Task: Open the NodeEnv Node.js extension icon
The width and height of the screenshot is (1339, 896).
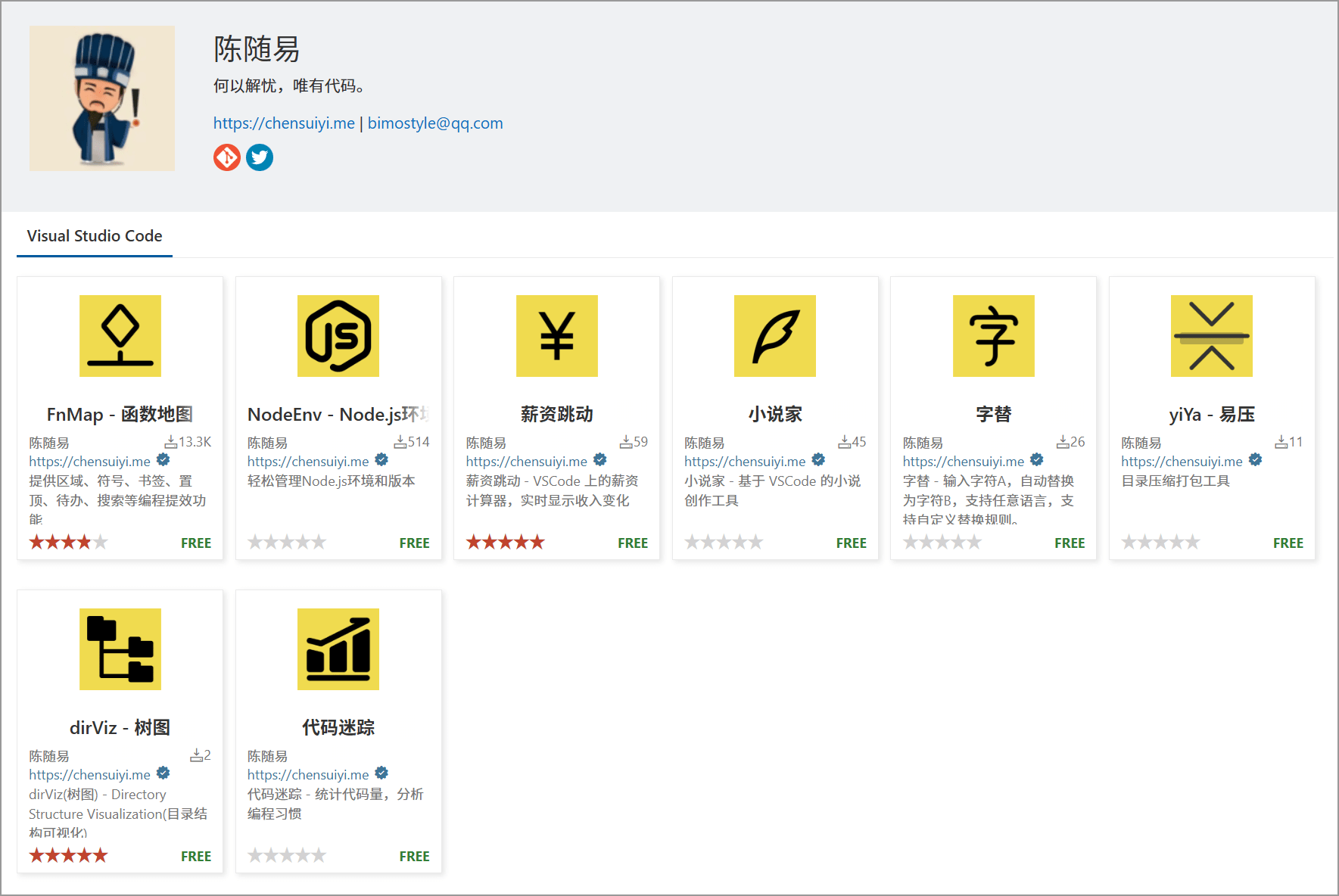Action: 338,336
